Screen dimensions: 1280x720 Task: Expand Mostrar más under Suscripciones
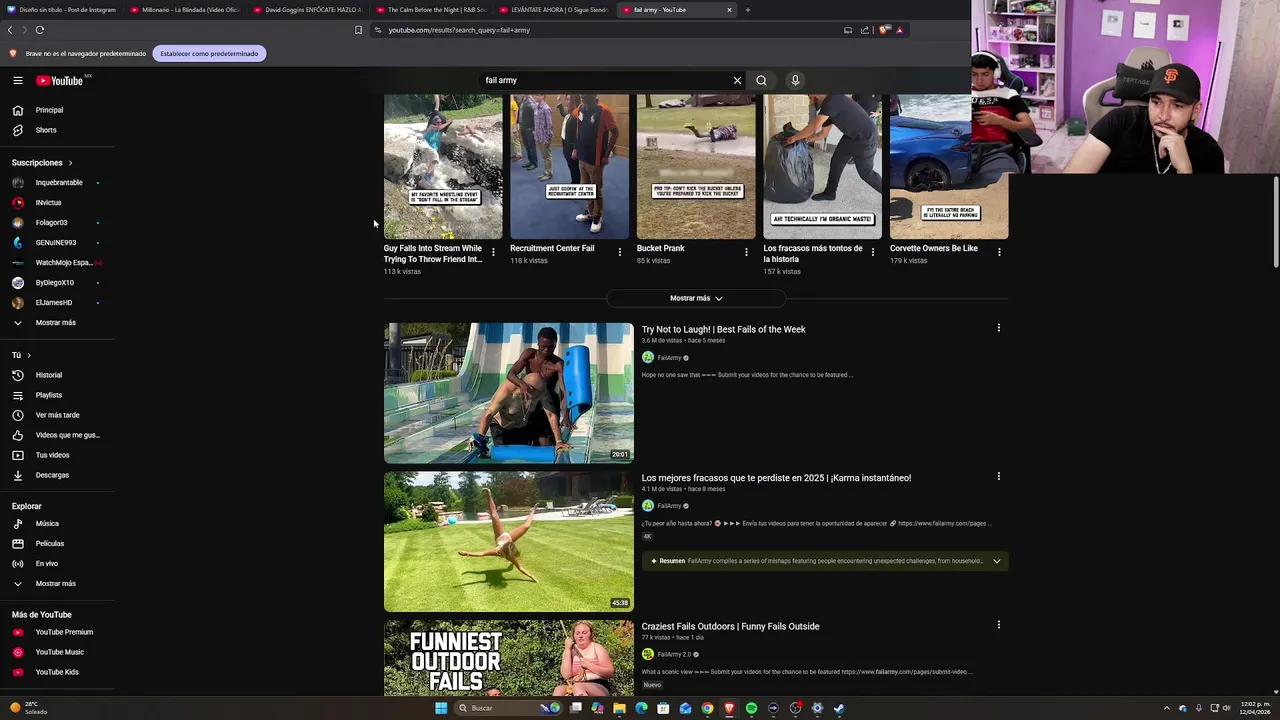pyautogui.click(x=57, y=322)
